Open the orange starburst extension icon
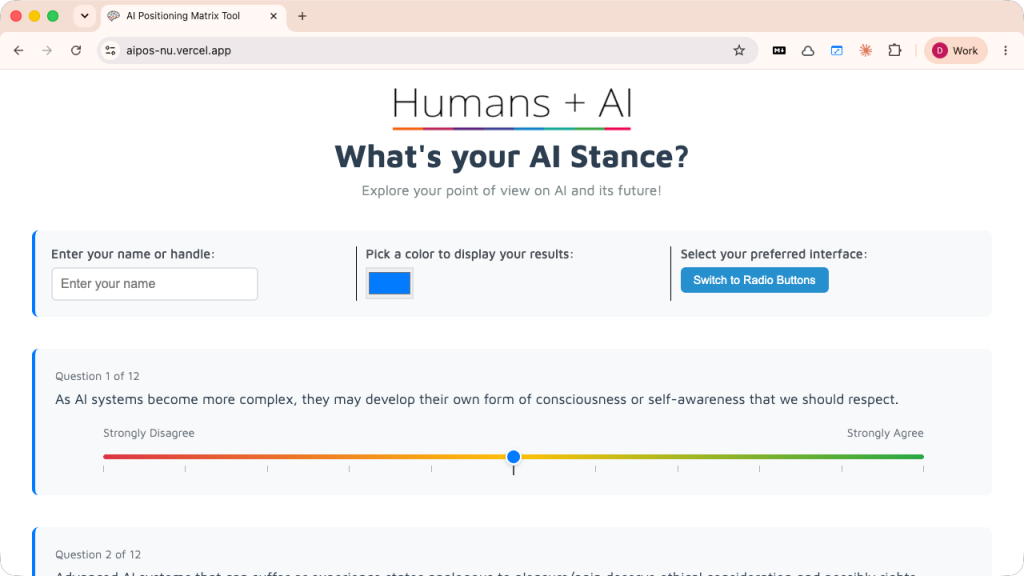1024x576 pixels. [x=865, y=50]
